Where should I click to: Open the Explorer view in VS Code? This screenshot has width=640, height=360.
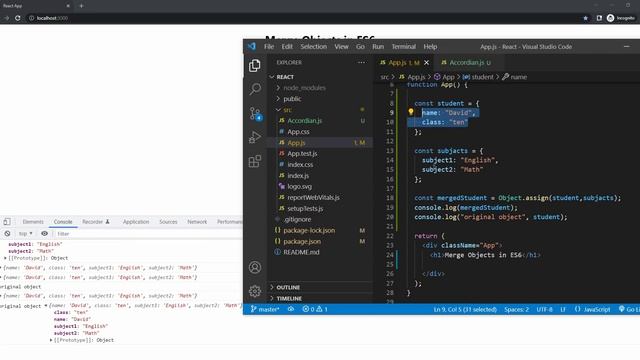click(255, 65)
